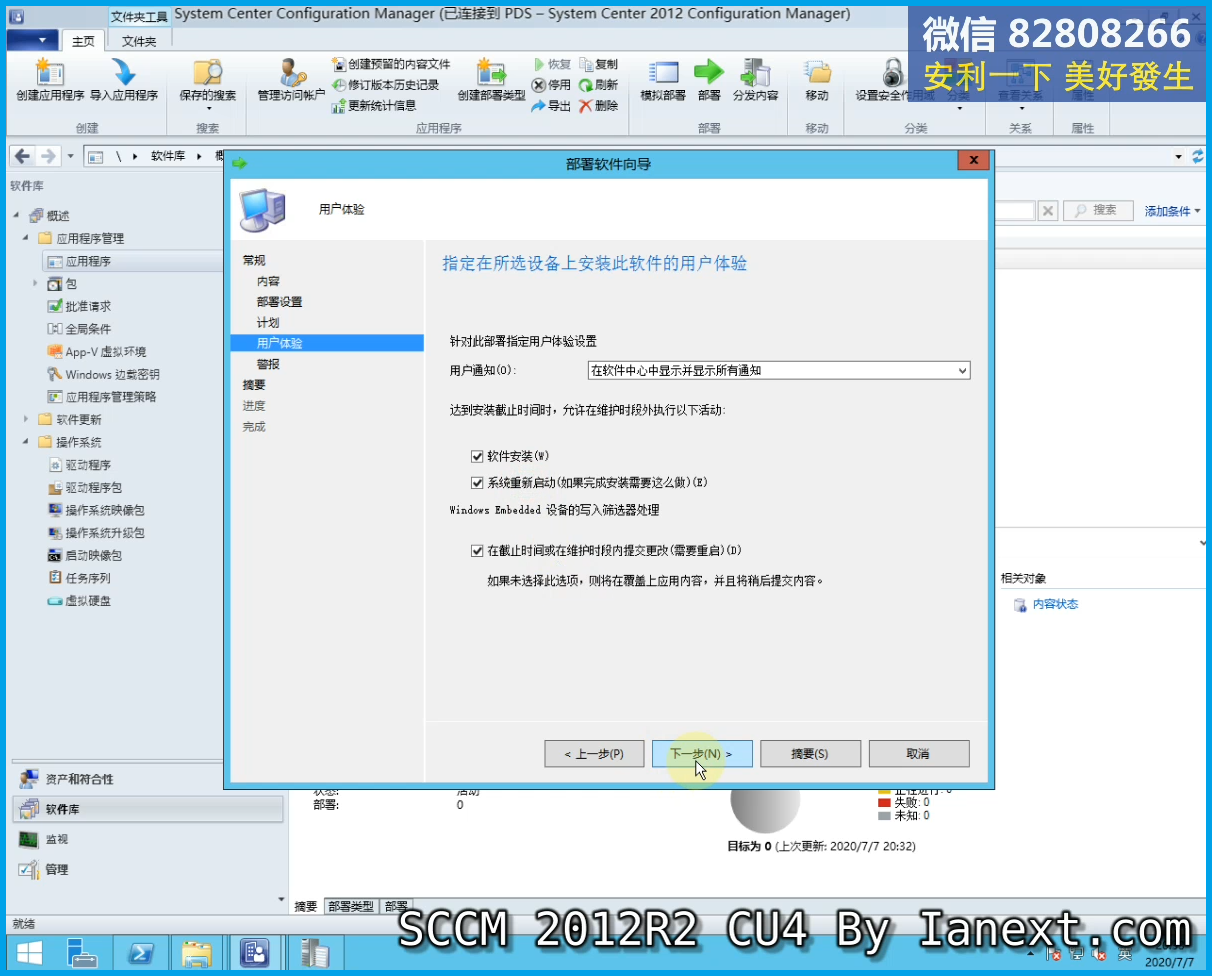This screenshot has width=1212, height=976.
Task: Collapse the Overview (概述) tree node
Action: click(16, 216)
